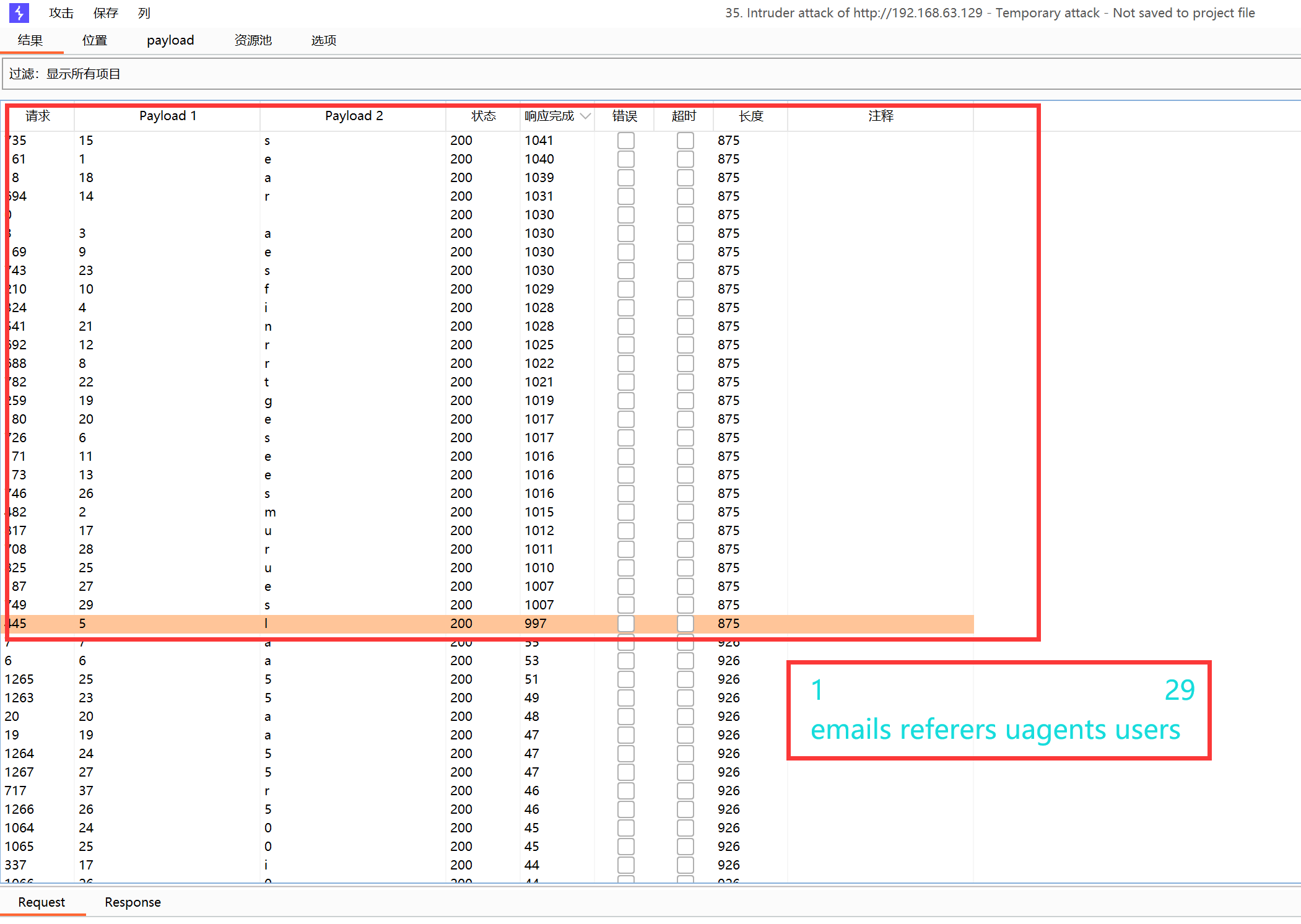1301x924 pixels.
Task: Select row with payload 10 and f
Action: (x=488, y=289)
